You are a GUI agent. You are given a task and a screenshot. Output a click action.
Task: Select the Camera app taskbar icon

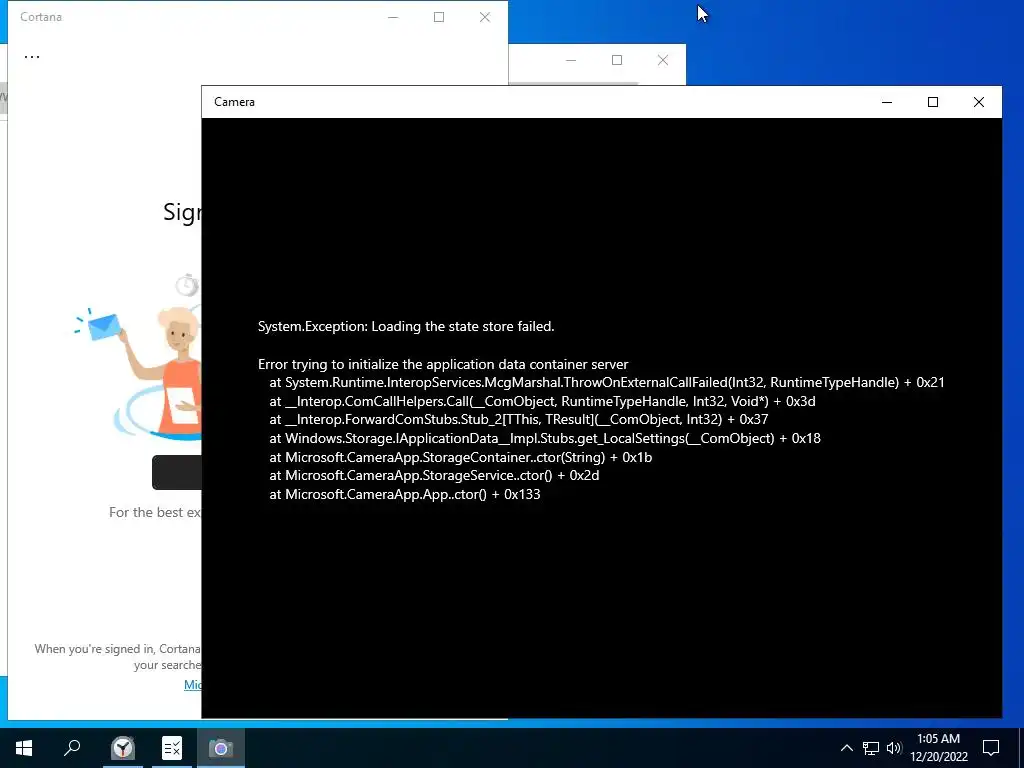(x=221, y=748)
